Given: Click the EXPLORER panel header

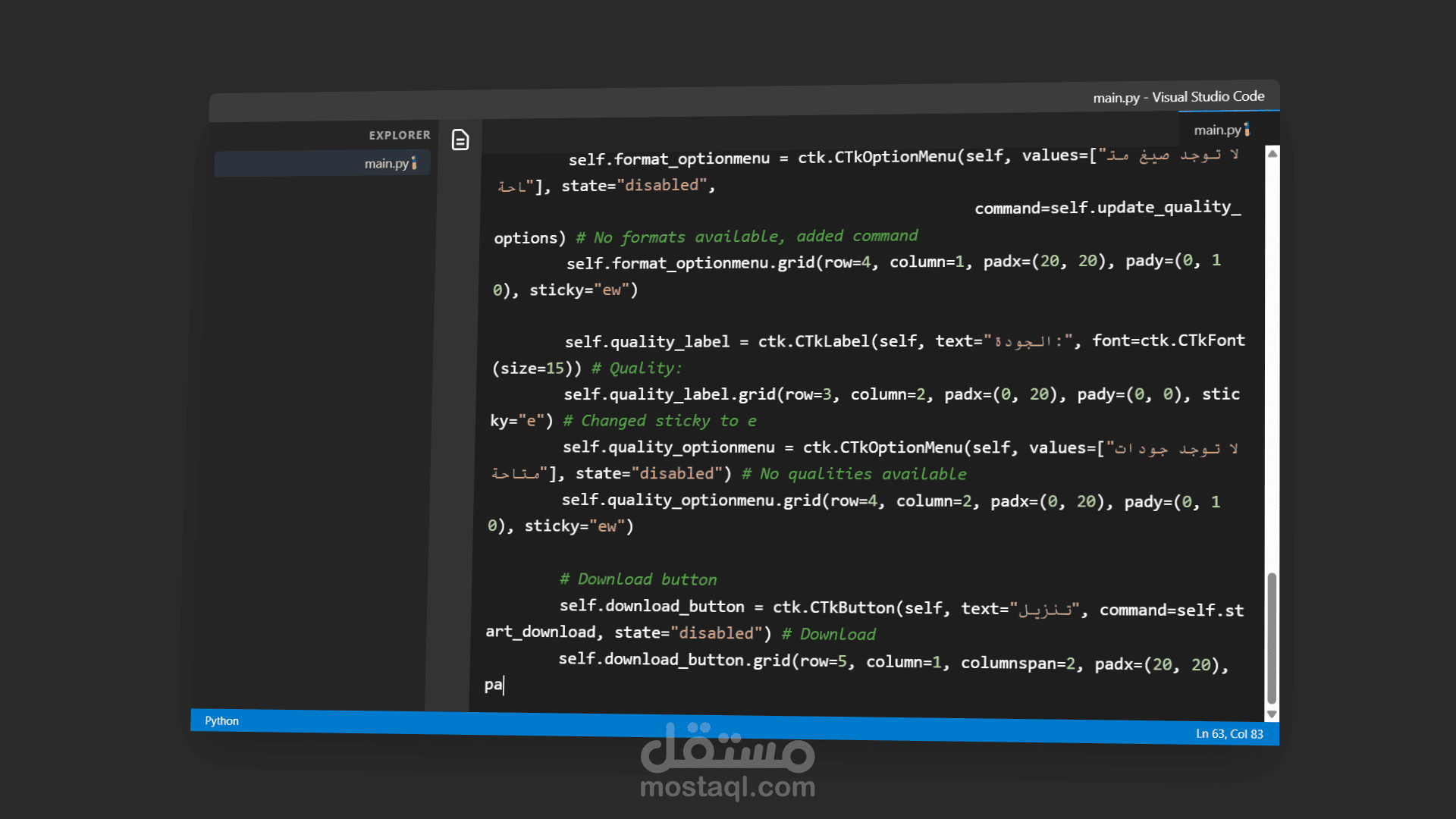Looking at the screenshot, I should [399, 135].
